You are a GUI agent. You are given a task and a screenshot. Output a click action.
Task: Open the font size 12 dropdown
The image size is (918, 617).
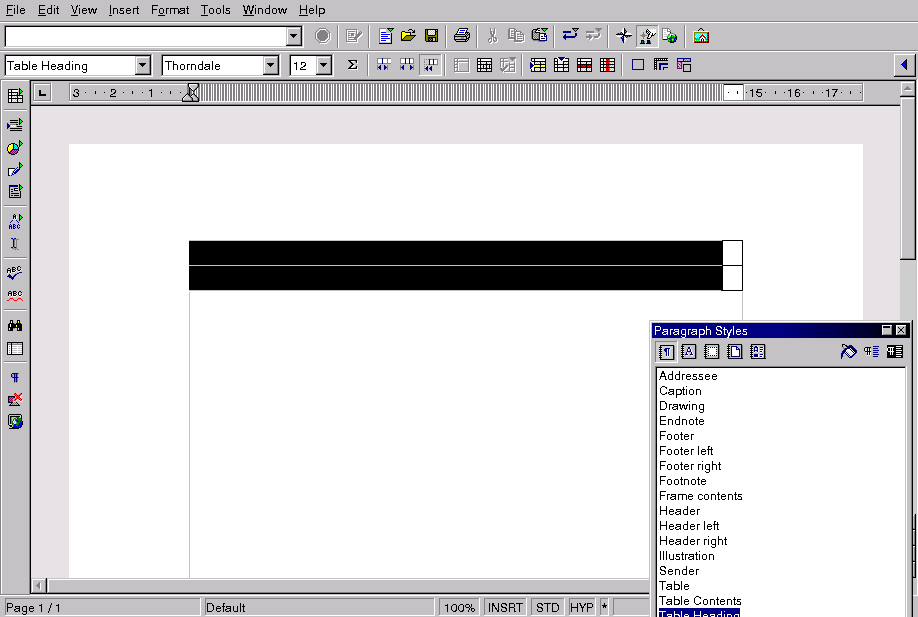coord(323,66)
